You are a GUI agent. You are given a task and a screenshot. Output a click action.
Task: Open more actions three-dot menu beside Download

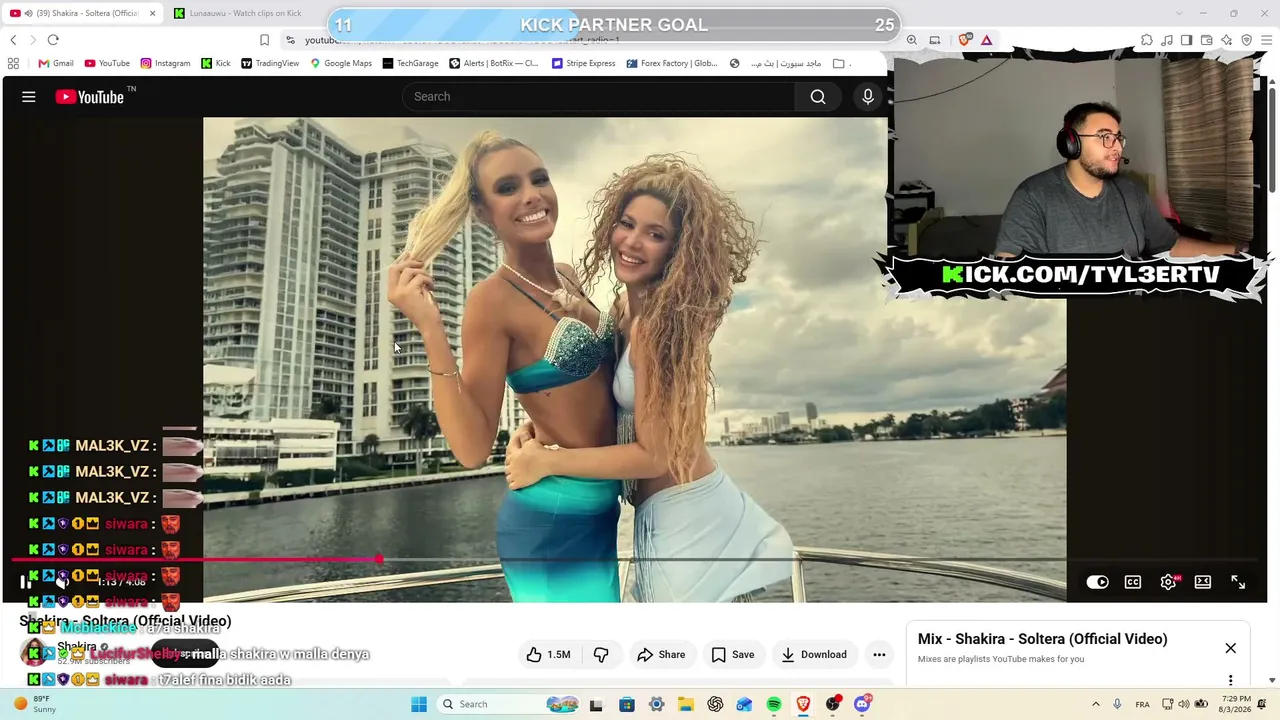coord(879,655)
